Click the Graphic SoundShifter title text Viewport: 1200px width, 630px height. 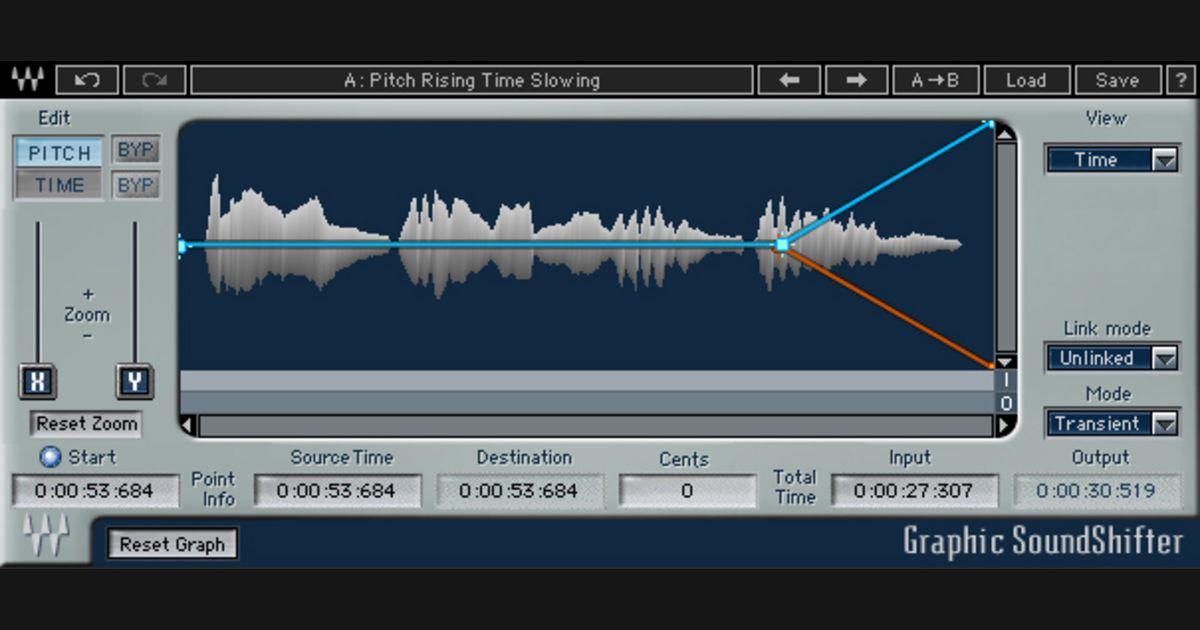1043,541
